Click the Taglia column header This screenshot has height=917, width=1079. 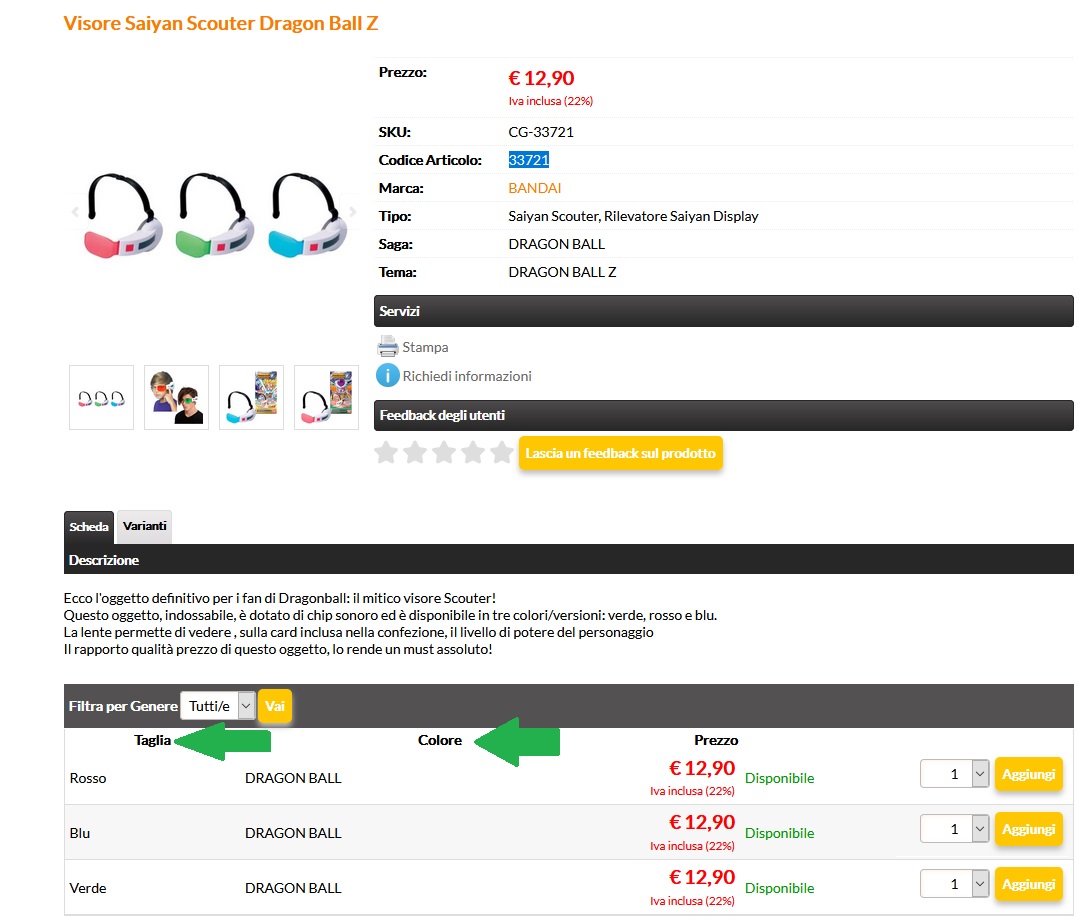[x=152, y=740]
